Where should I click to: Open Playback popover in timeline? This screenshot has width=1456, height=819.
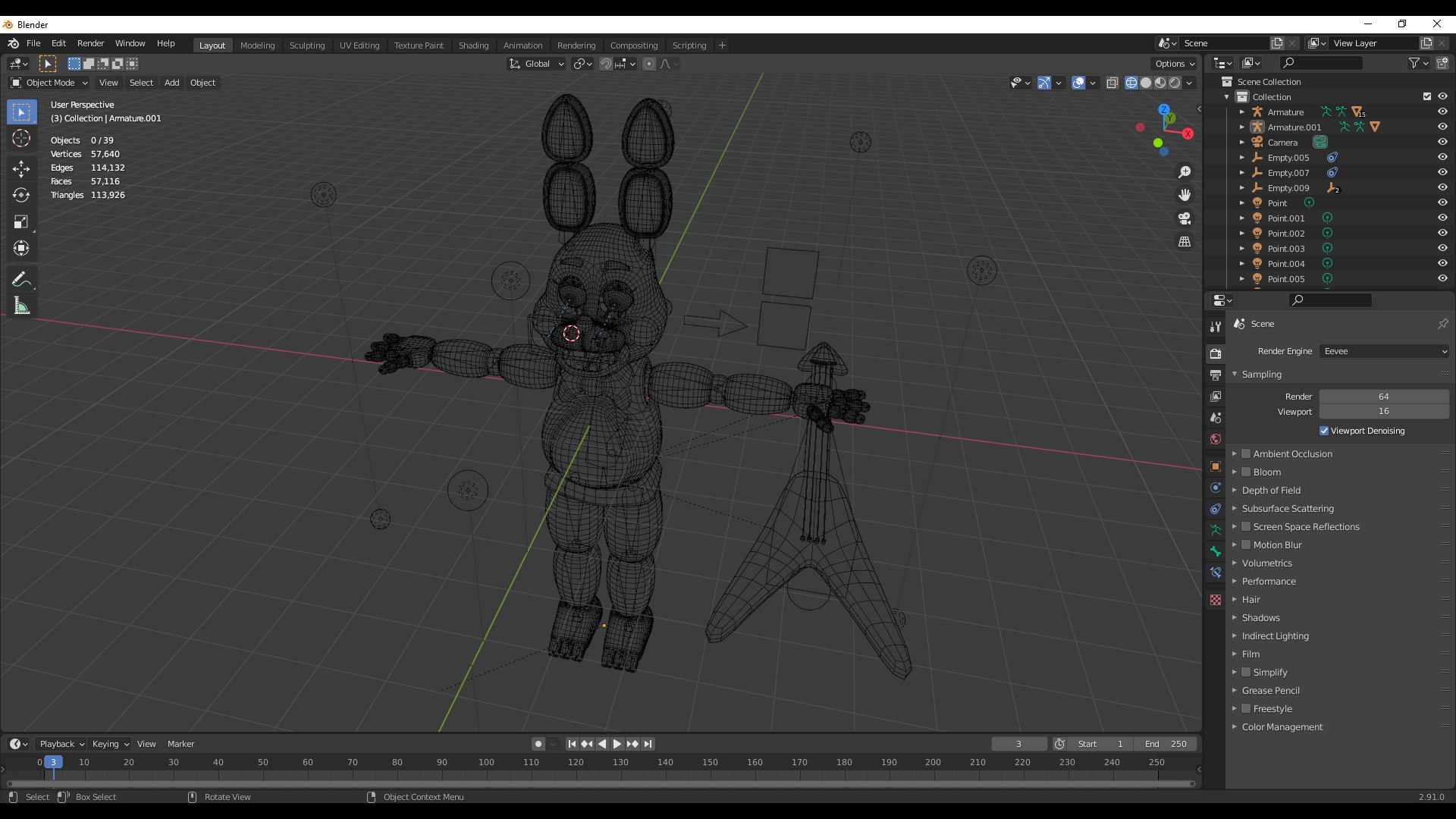tap(61, 744)
